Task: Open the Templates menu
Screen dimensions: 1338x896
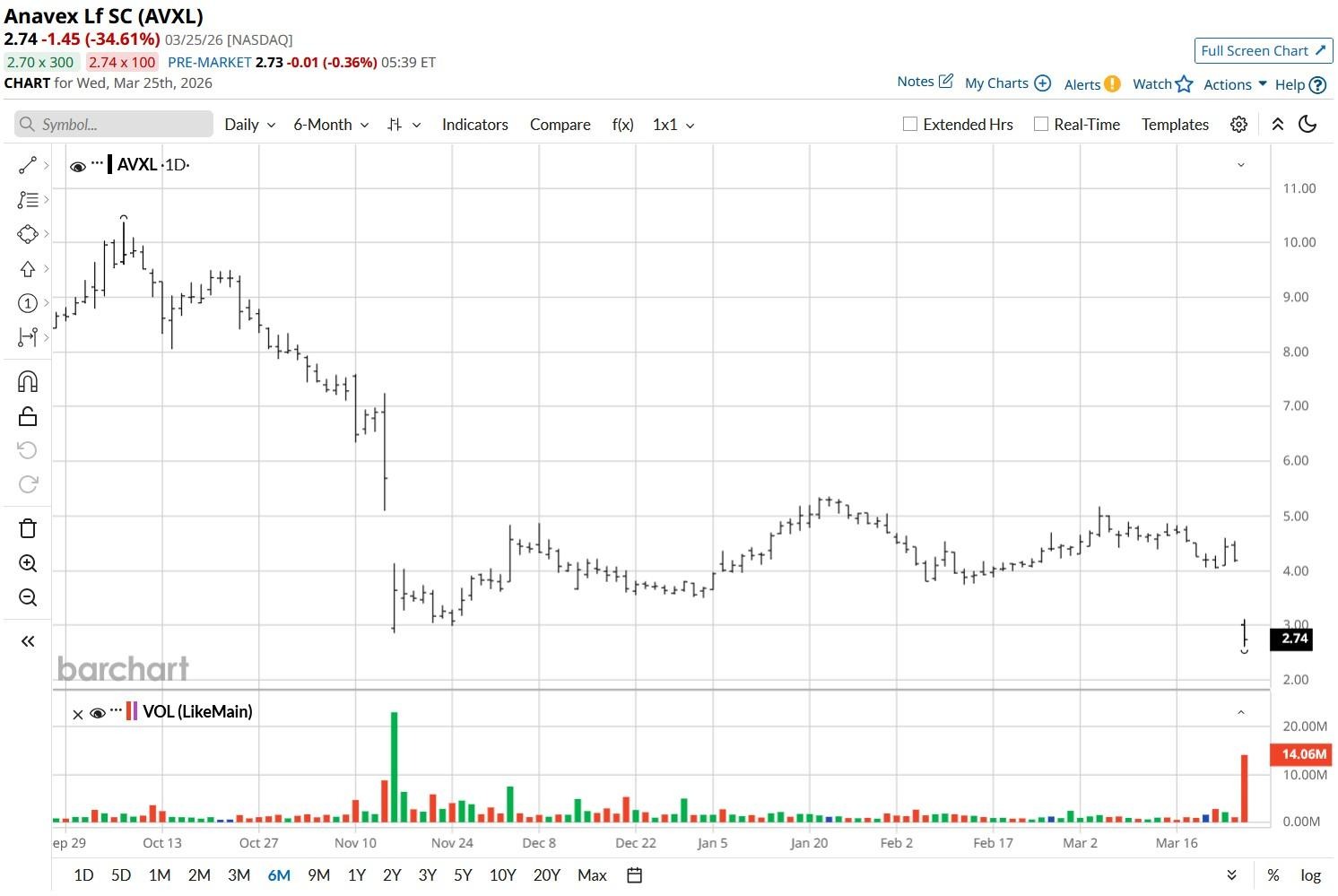Action: coord(1175,125)
